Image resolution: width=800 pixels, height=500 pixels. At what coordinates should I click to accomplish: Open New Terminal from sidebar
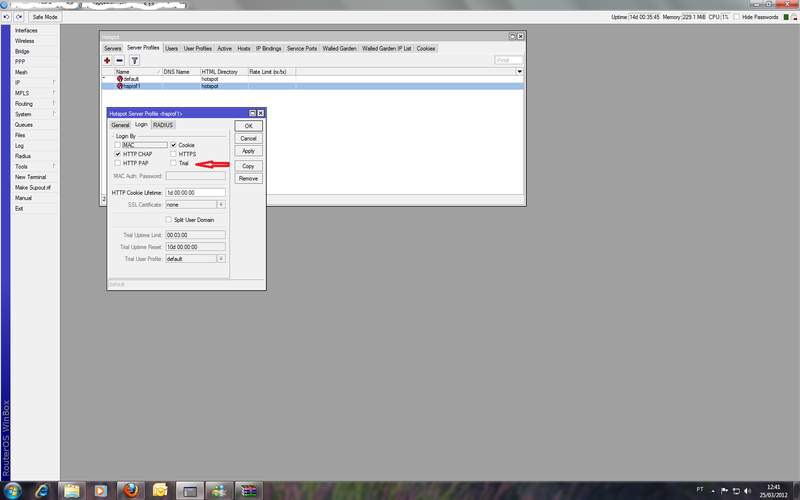coord(30,177)
